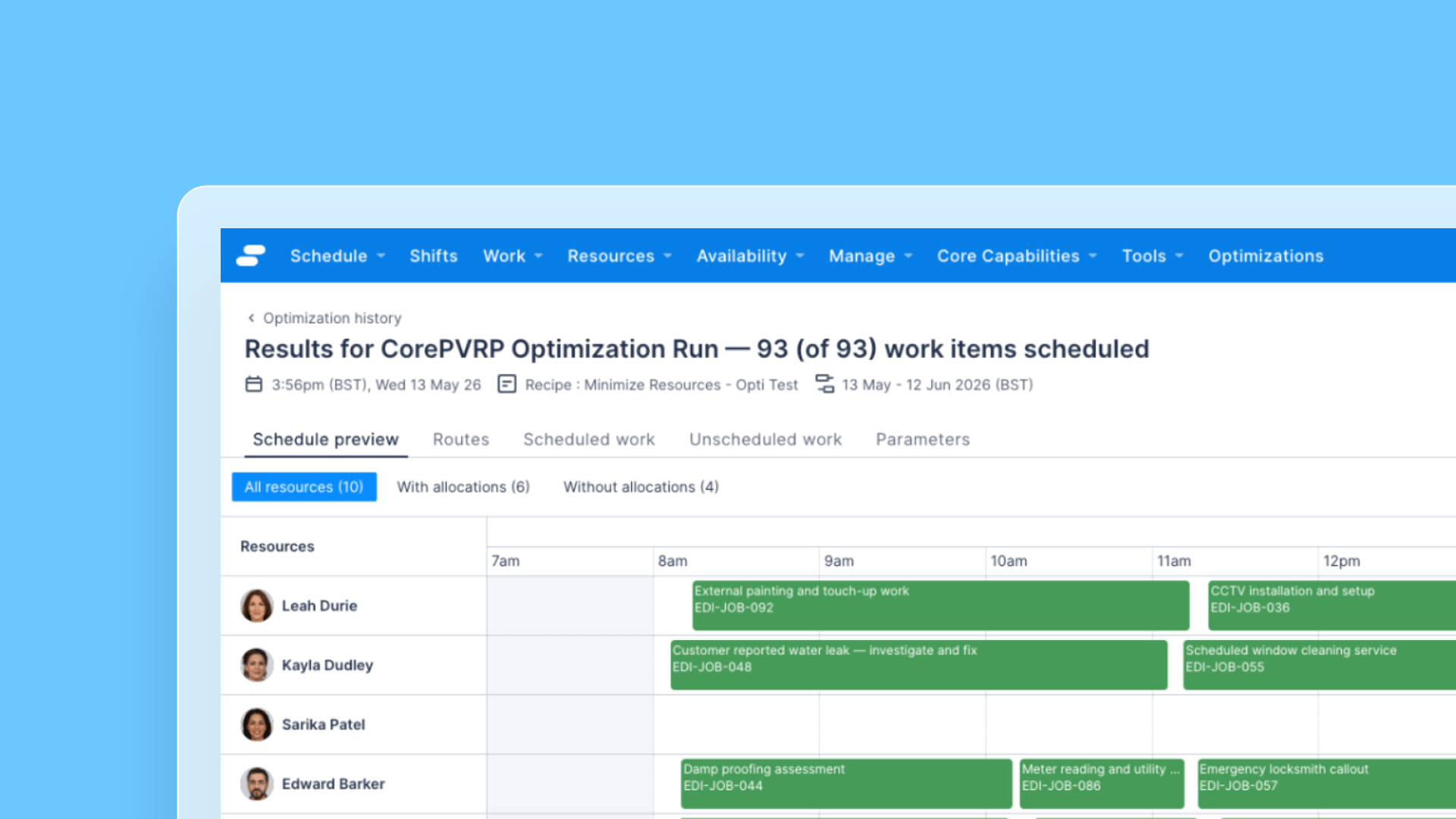Expand the Resources menu in navbar

click(x=620, y=256)
